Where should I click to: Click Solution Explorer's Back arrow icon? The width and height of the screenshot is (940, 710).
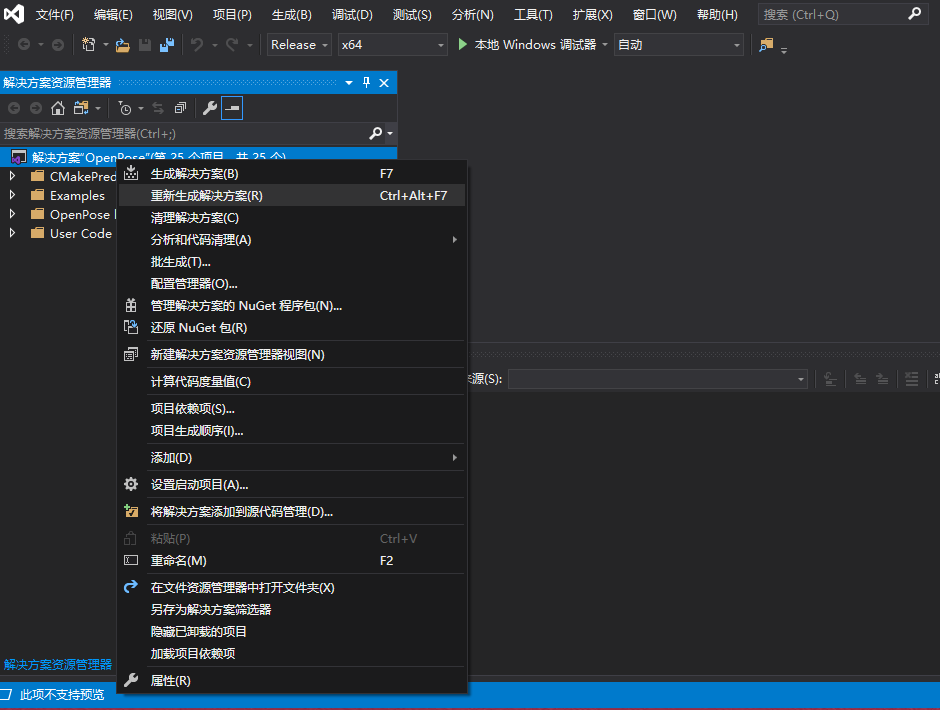(x=14, y=108)
